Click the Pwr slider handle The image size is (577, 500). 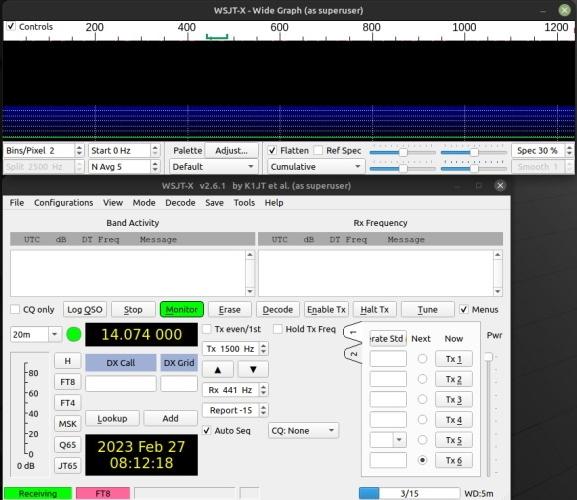(x=488, y=357)
